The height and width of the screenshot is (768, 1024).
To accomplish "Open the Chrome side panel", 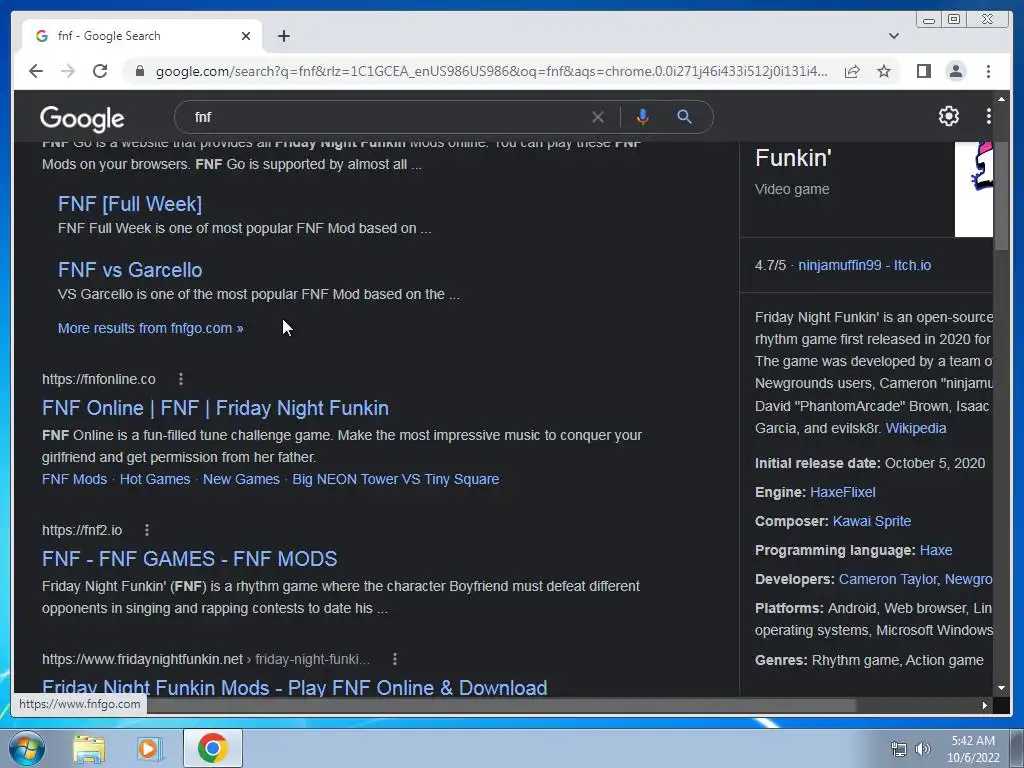I will 923,71.
